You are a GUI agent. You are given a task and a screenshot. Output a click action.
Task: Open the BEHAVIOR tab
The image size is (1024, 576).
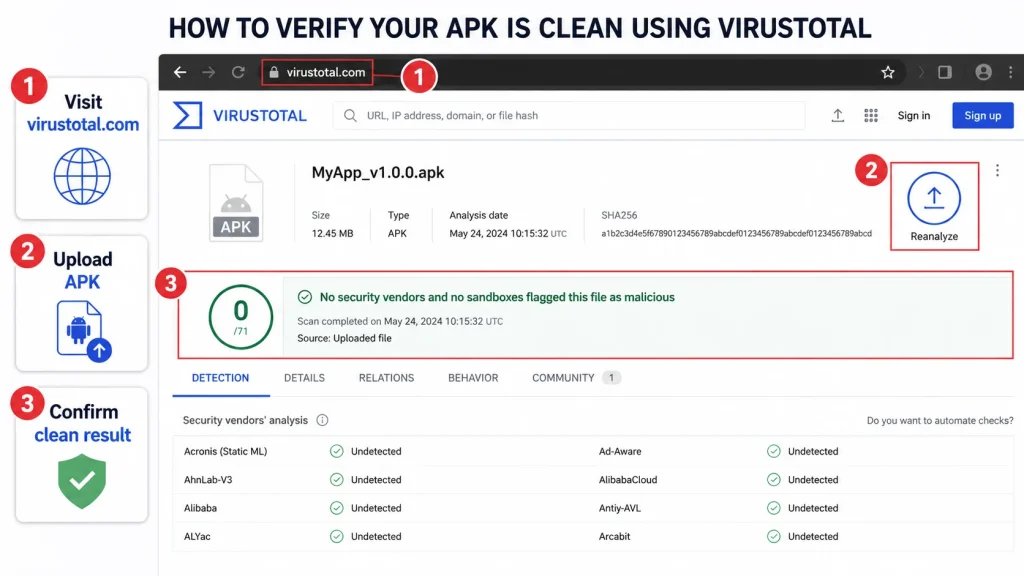473,378
